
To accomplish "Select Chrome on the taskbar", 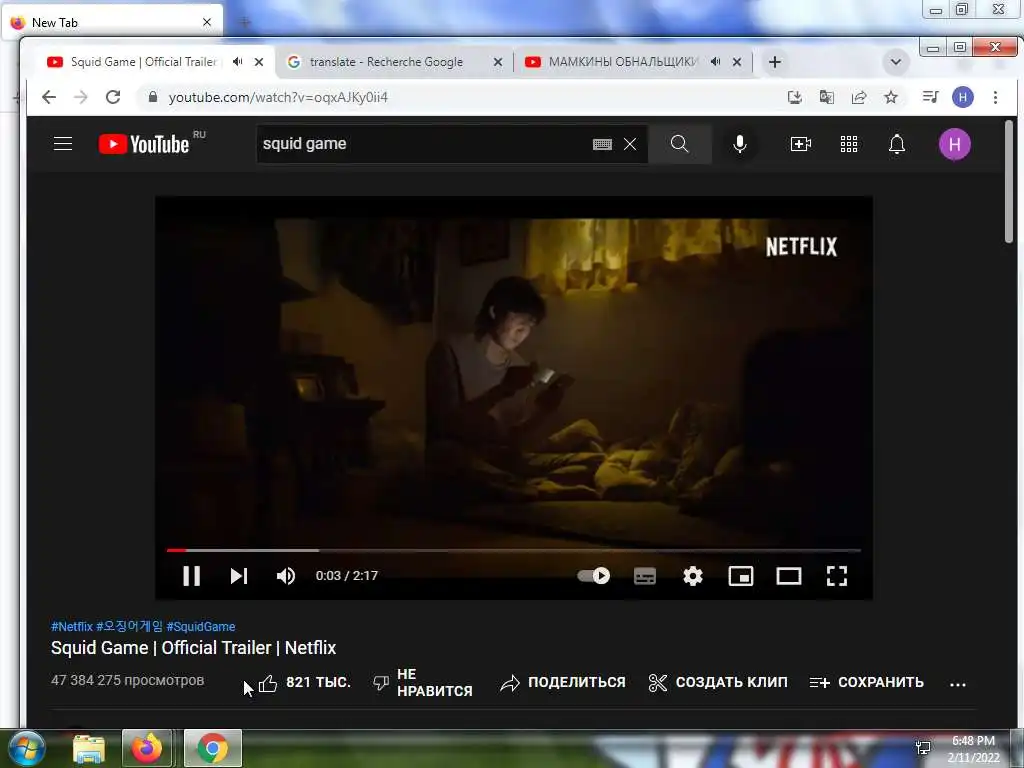I will coord(212,748).
